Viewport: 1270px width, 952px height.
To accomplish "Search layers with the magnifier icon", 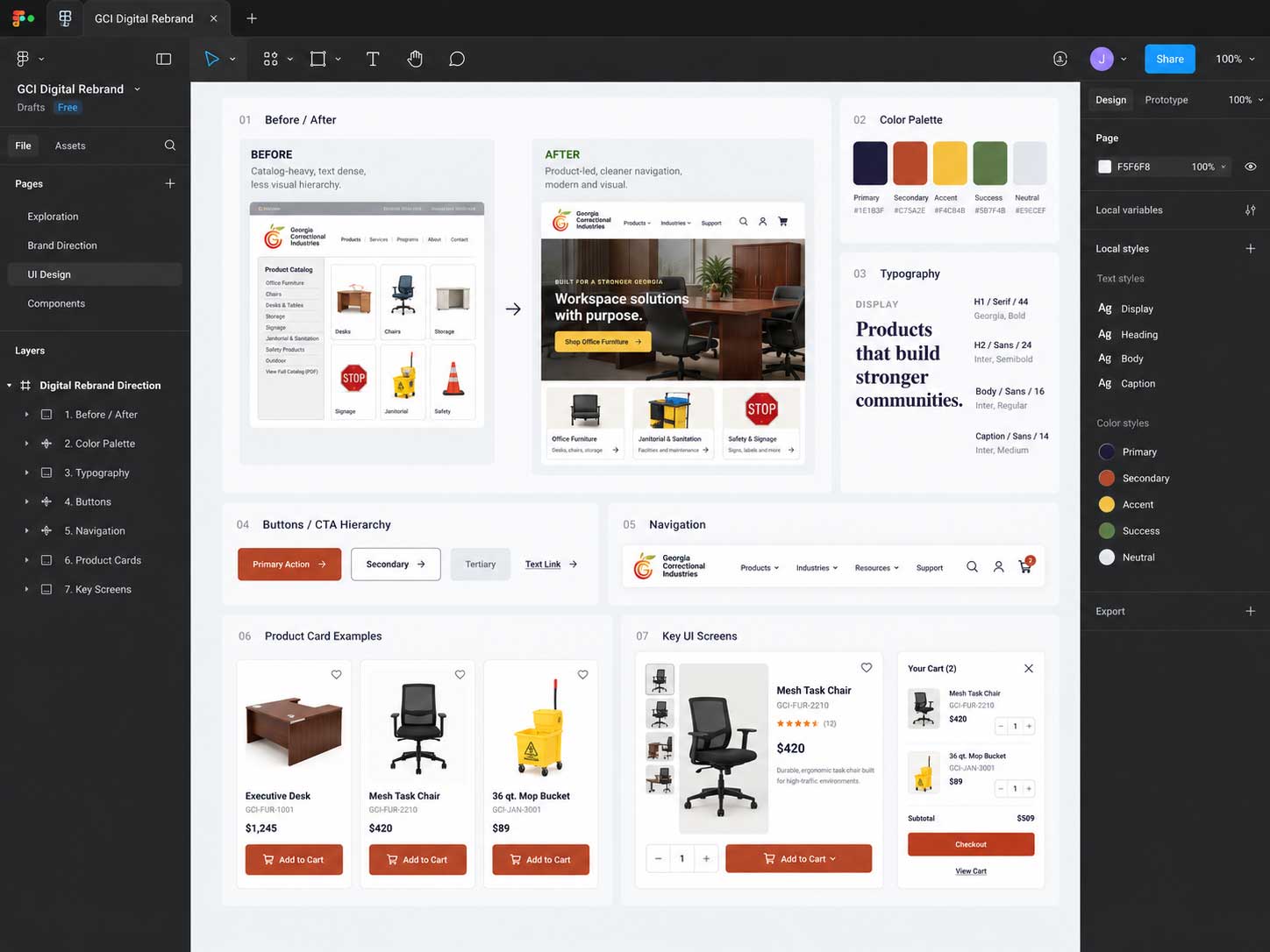I will tap(170, 146).
